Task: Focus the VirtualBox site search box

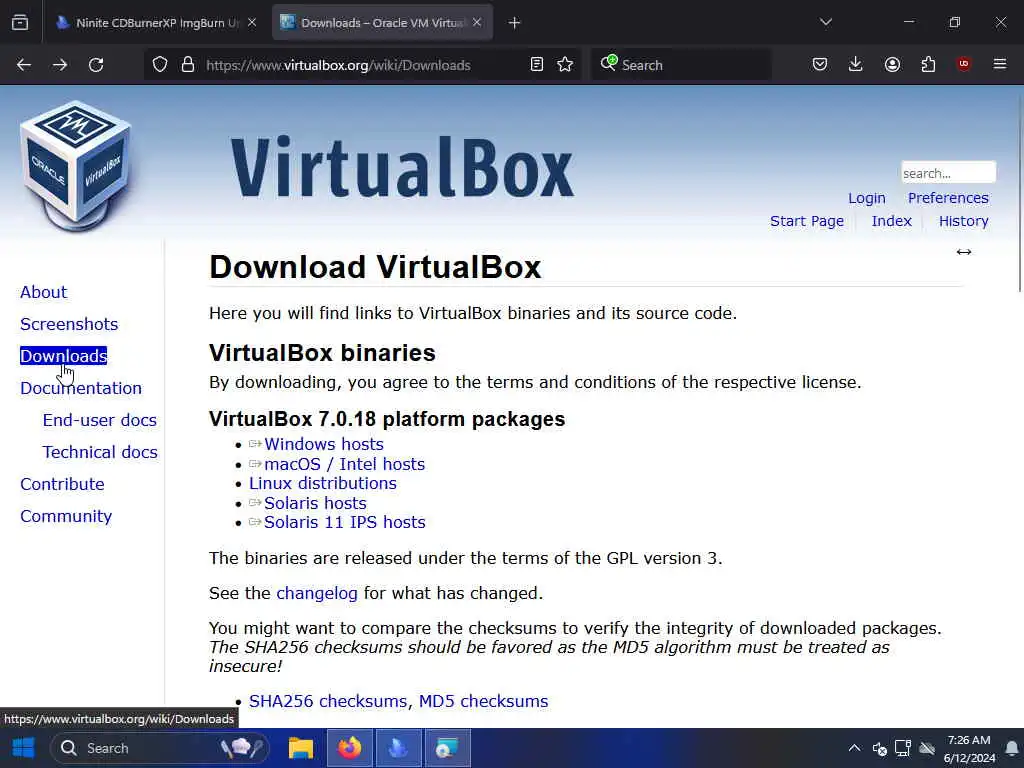Action: click(948, 173)
